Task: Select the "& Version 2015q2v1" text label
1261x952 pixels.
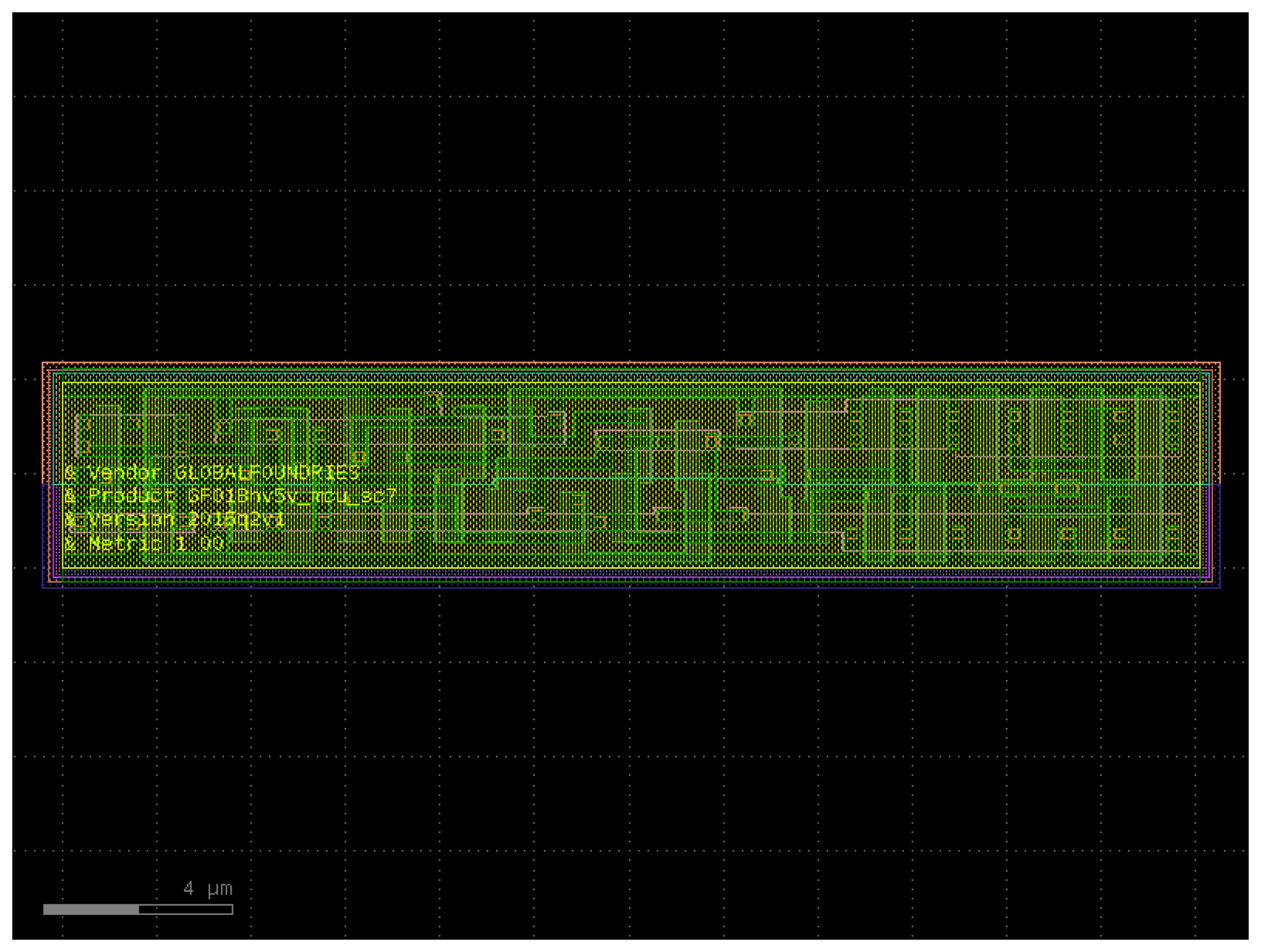Action: 175,520
